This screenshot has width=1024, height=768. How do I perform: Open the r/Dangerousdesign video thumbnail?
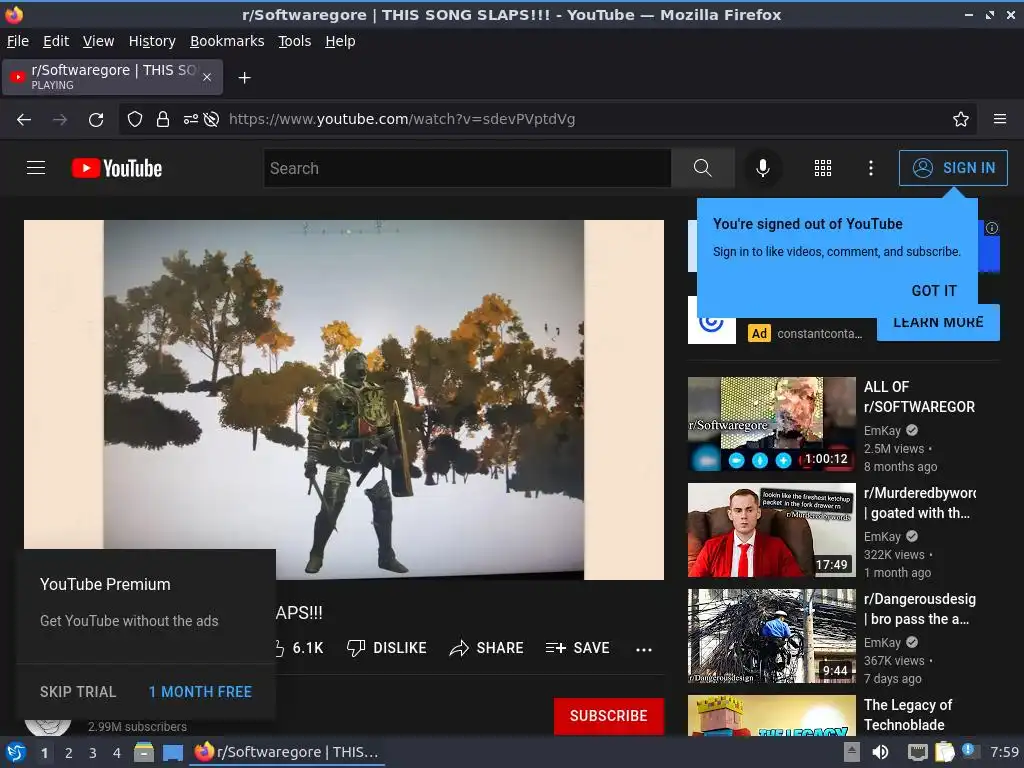771,636
